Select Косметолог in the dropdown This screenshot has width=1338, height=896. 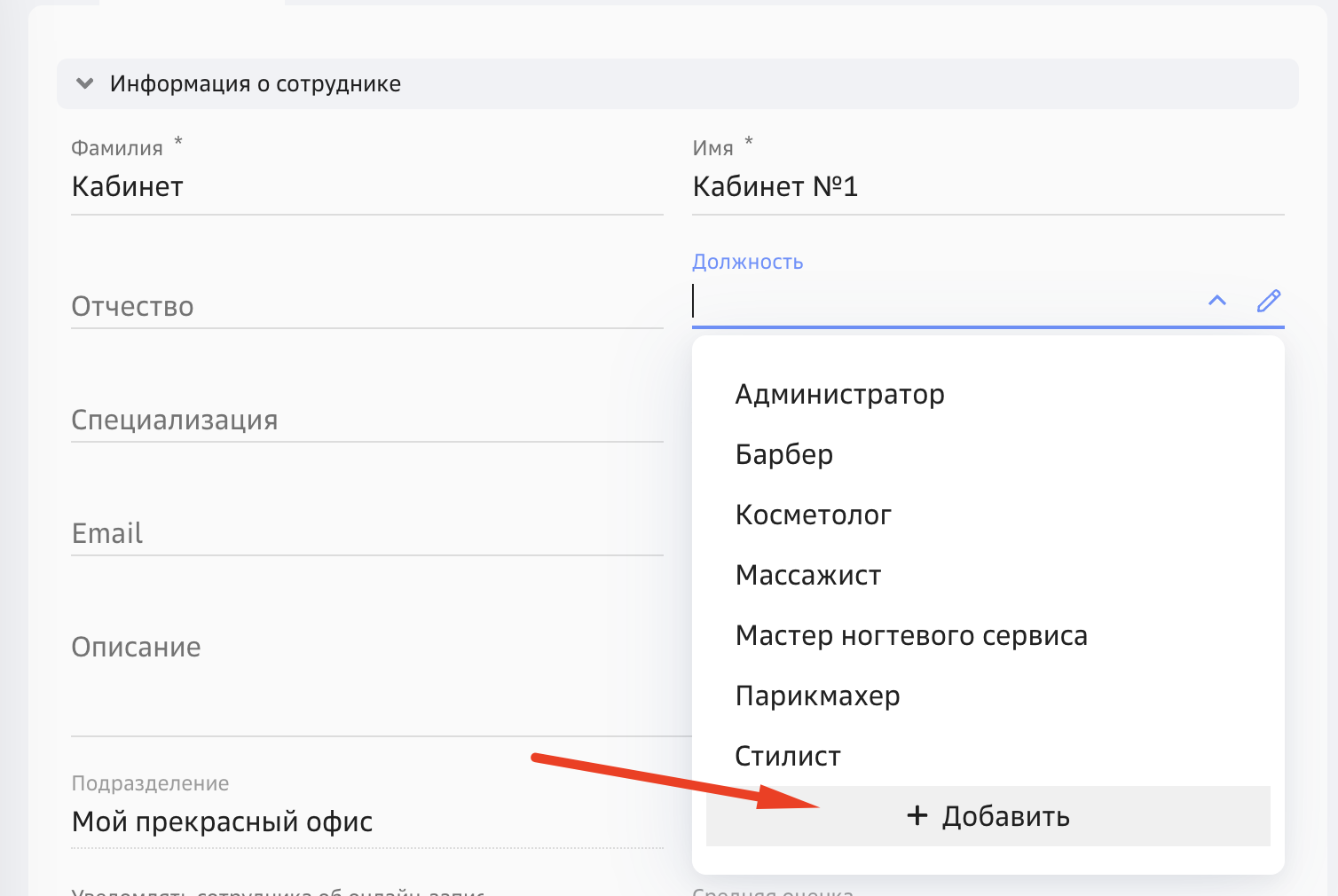[813, 515]
